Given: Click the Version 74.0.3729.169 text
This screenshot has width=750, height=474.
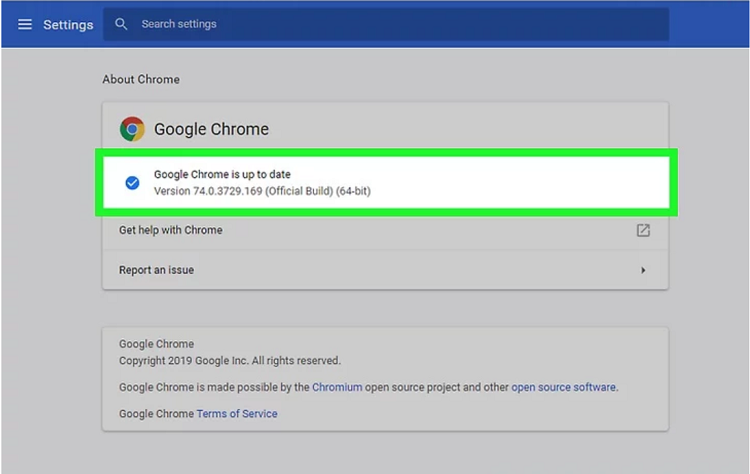Looking at the screenshot, I should (262, 191).
